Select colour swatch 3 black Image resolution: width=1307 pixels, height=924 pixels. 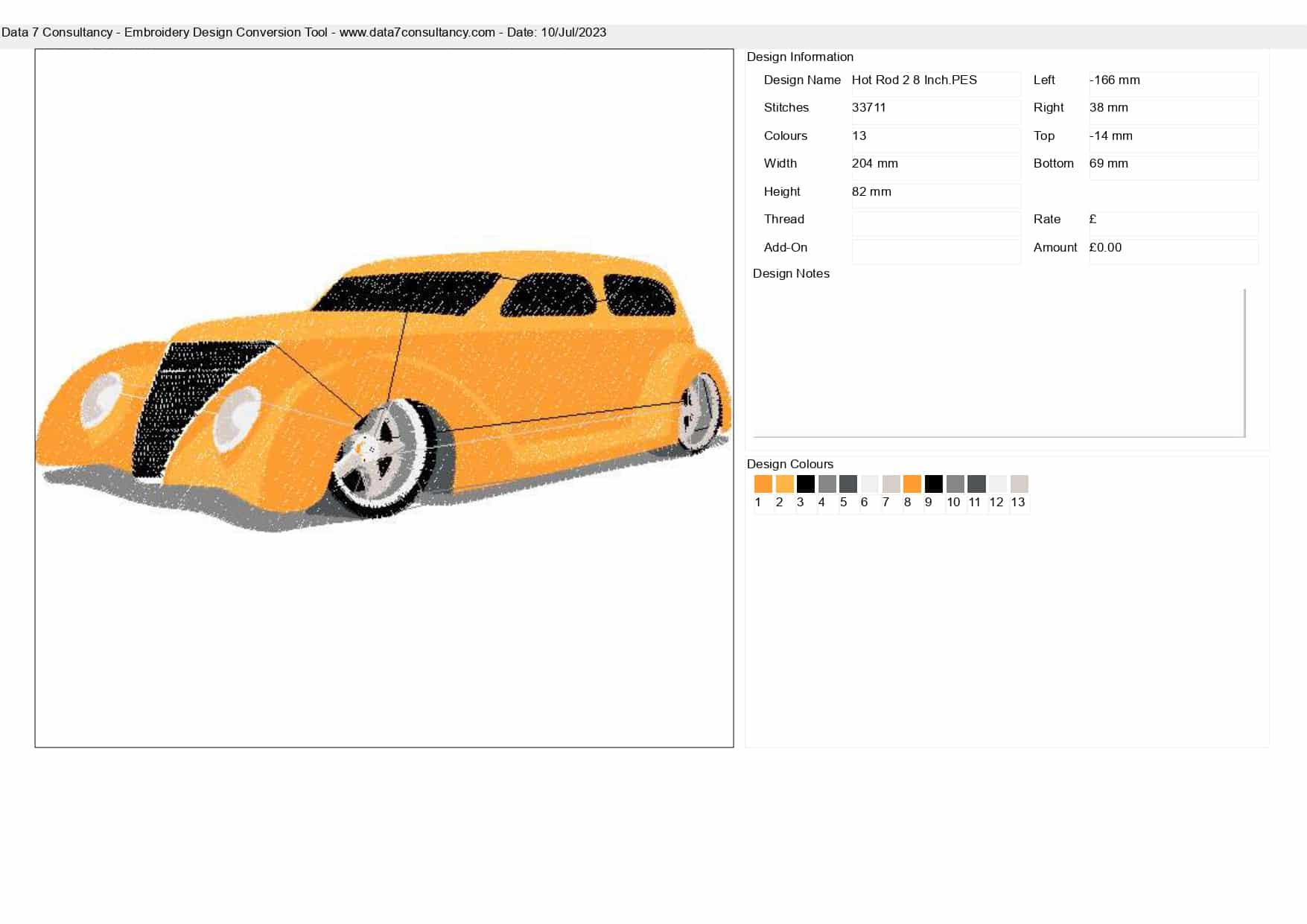805,484
